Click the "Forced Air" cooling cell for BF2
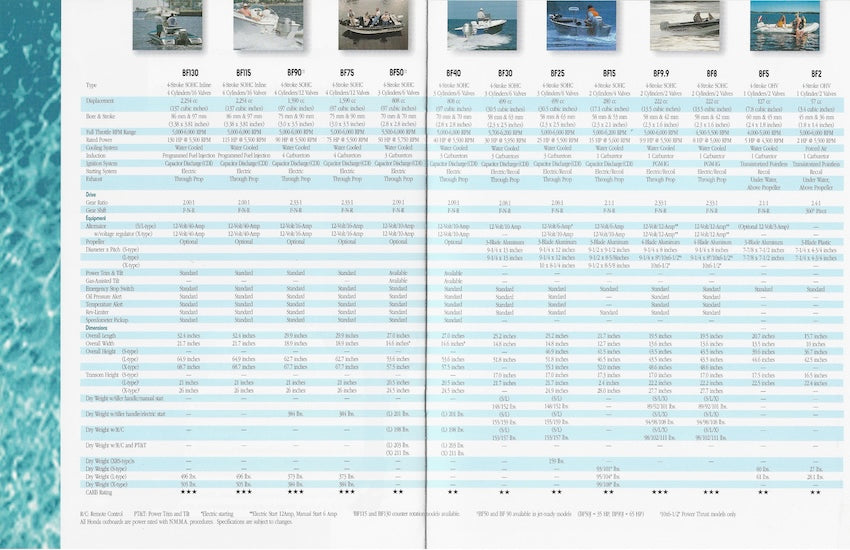850x550 pixels. coord(816,148)
